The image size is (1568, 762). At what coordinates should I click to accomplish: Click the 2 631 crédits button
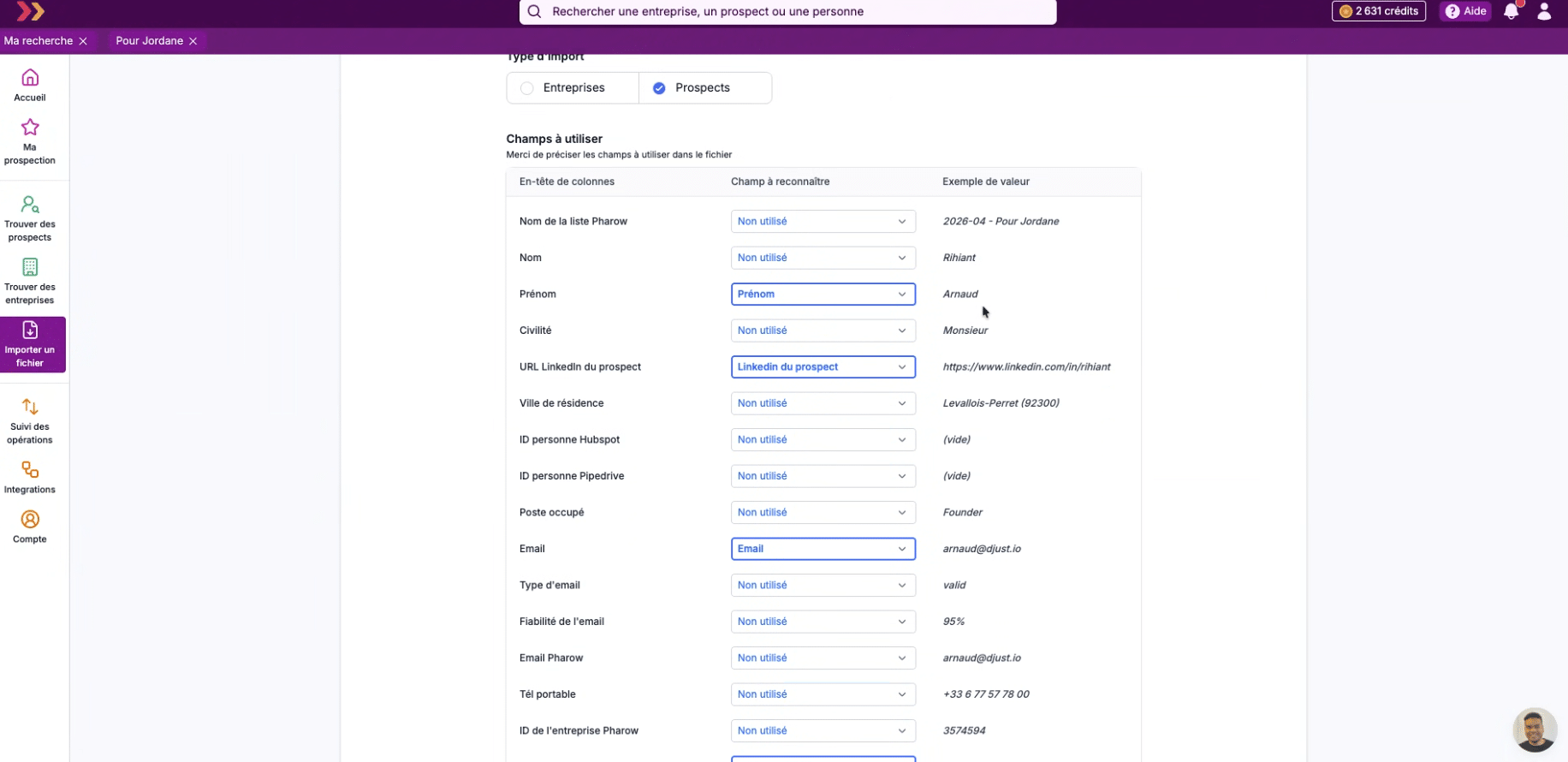click(x=1379, y=11)
